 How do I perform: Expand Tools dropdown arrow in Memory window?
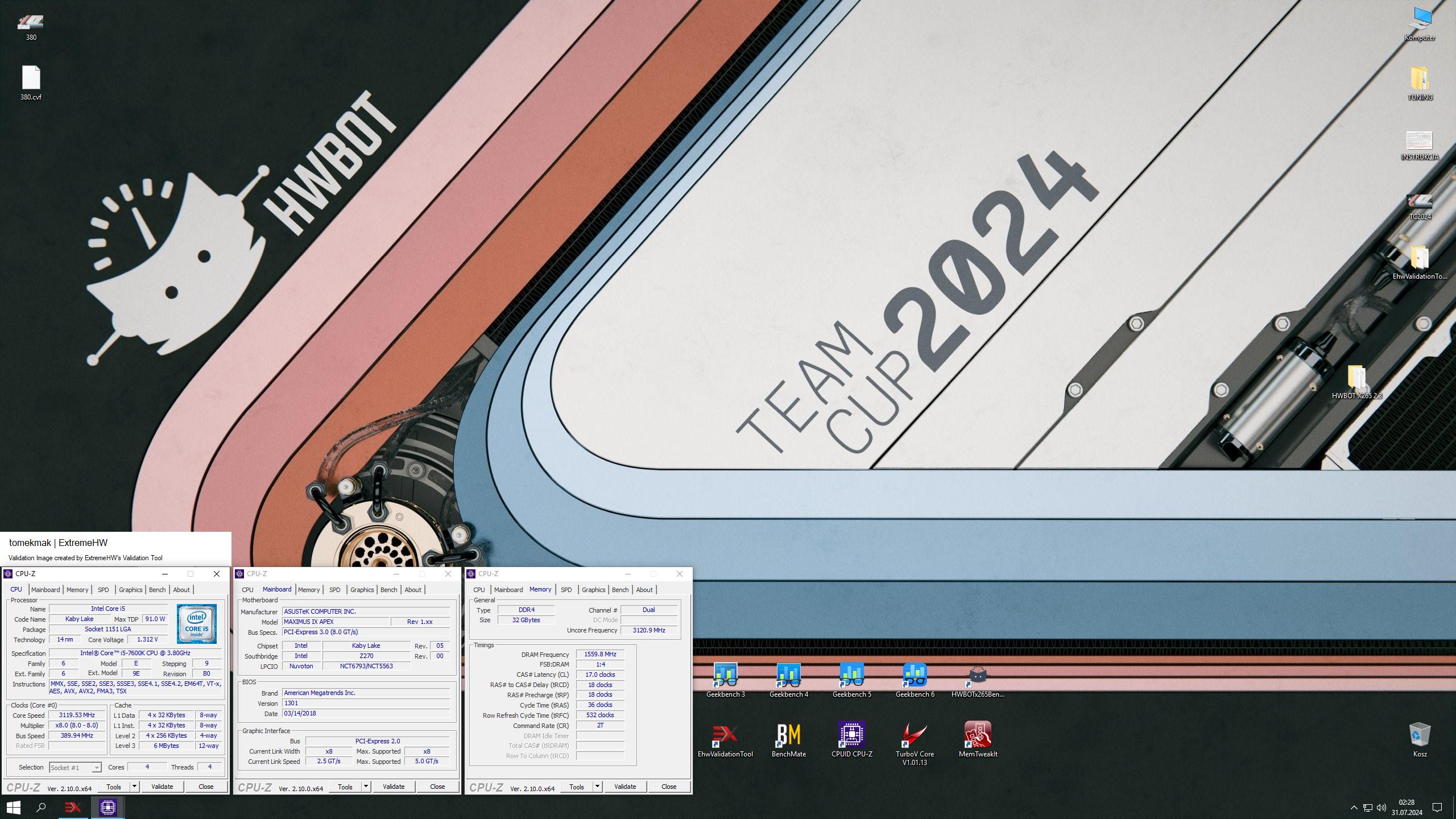point(598,787)
